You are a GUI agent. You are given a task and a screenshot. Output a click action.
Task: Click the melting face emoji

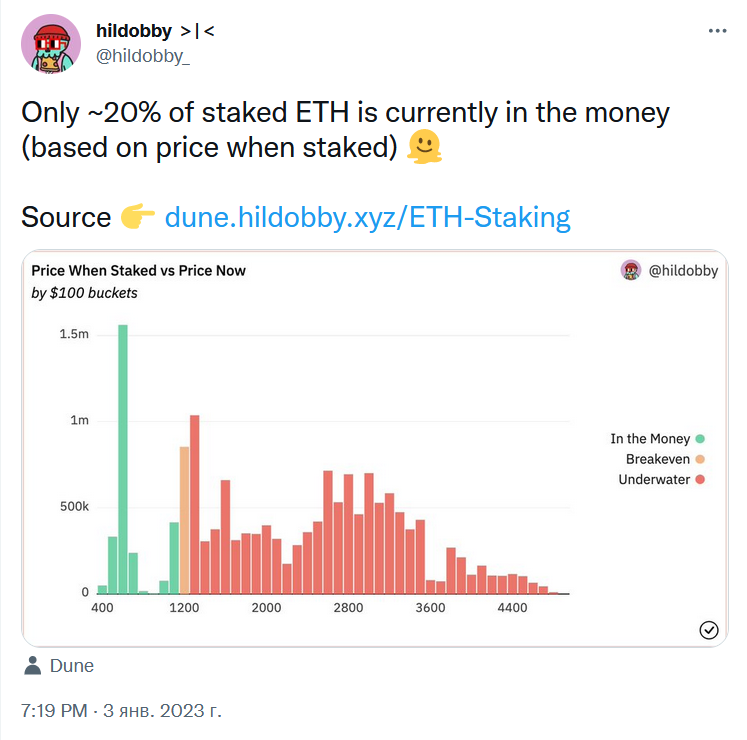click(424, 147)
